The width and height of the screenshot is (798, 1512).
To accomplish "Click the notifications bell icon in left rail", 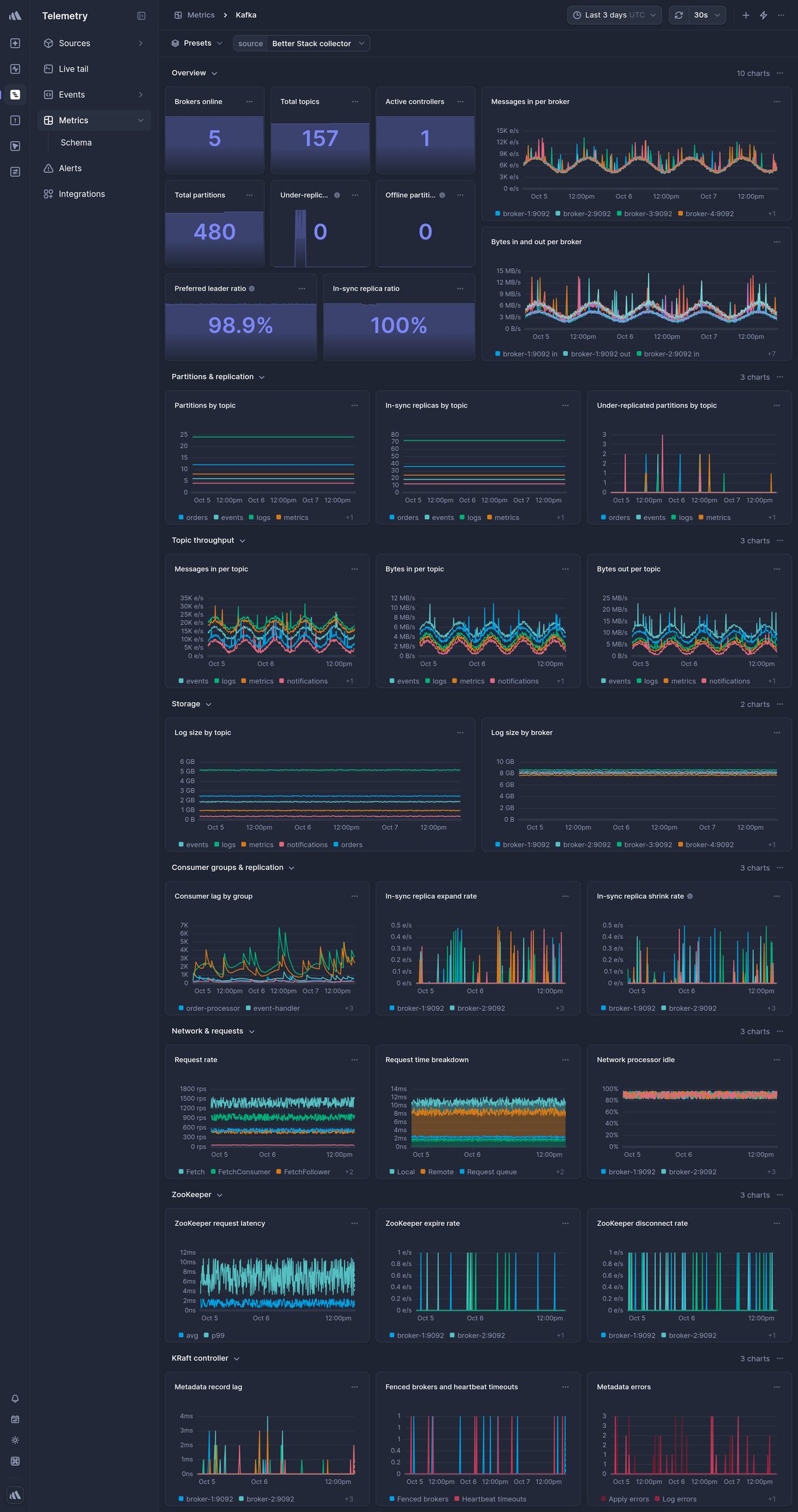I will point(15,1399).
